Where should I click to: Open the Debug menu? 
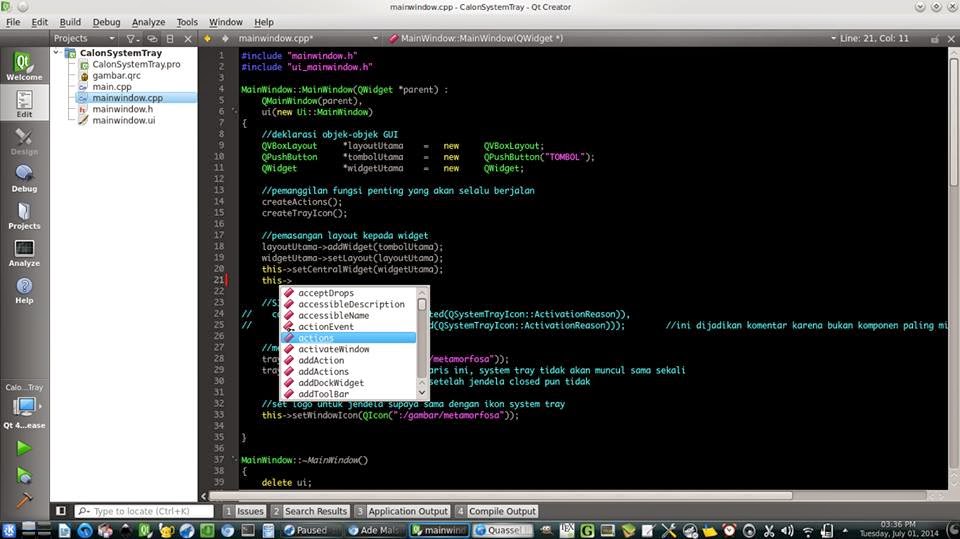(106, 22)
